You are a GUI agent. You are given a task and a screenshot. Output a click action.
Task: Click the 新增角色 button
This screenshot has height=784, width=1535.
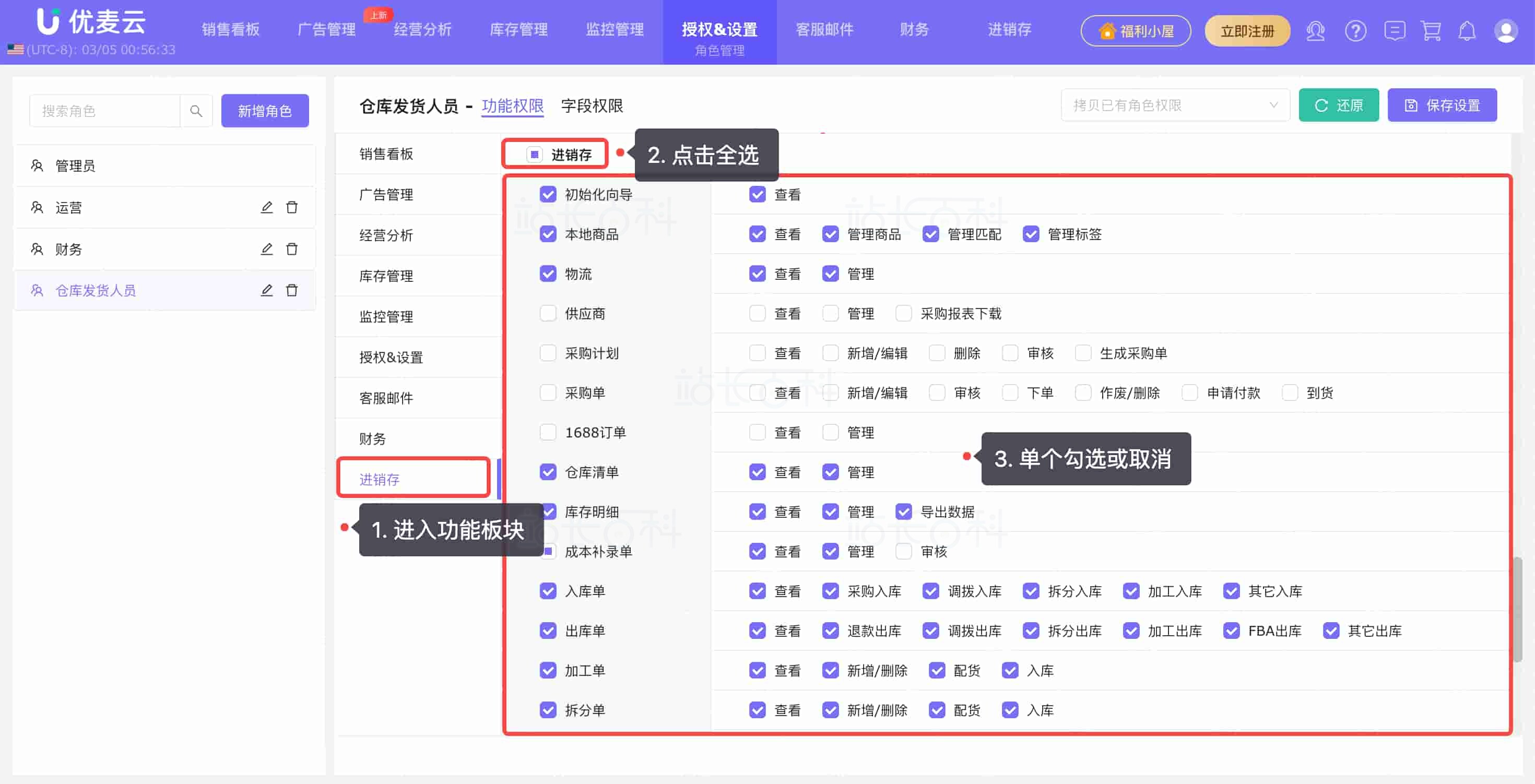click(x=265, y=111)
